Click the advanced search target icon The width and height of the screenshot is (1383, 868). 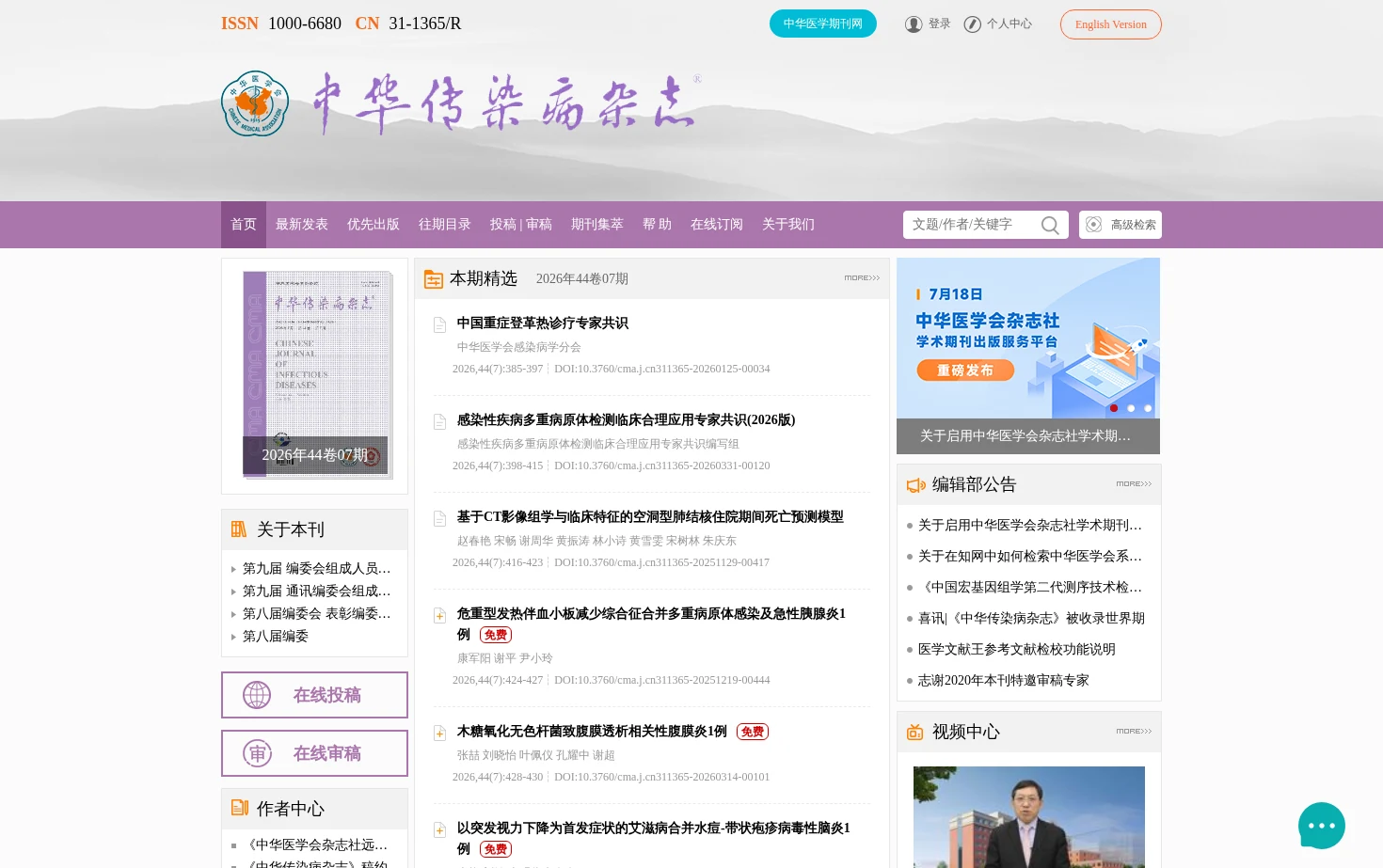tap(1093, 225)
